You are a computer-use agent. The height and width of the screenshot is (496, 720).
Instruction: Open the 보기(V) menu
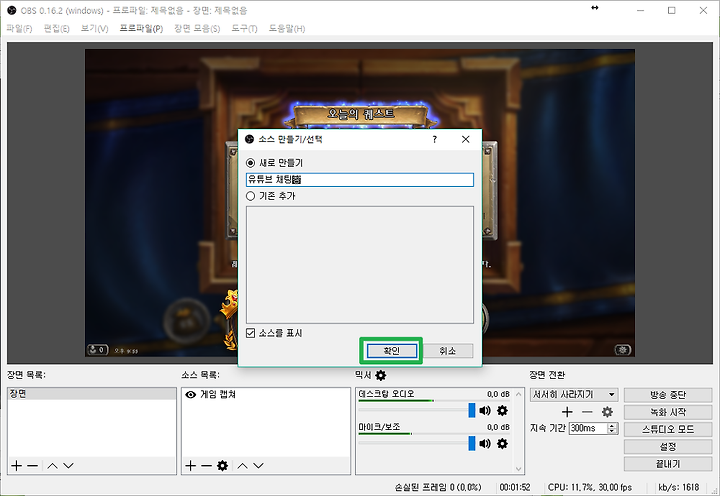pos(95,28)
